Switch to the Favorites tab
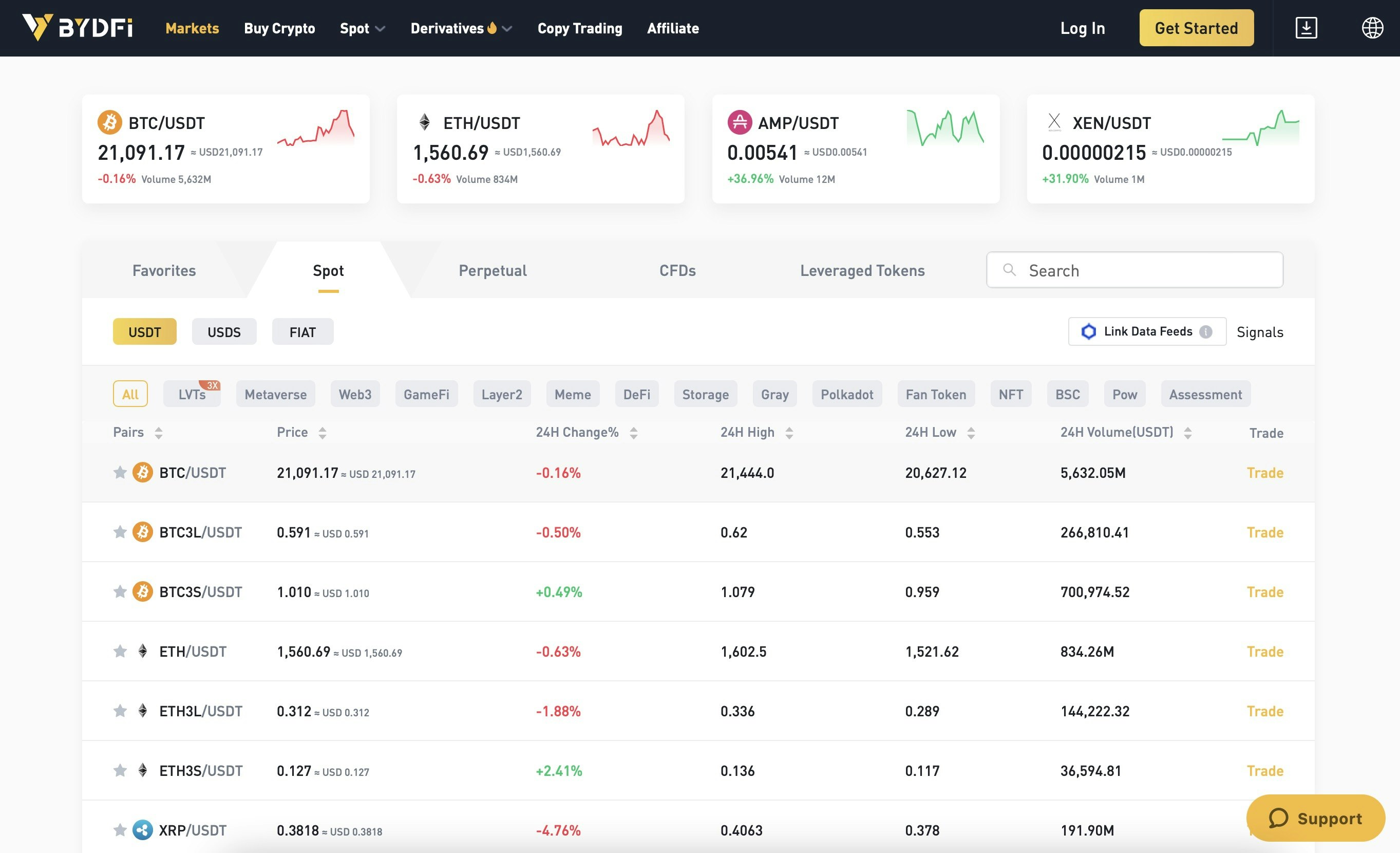 (164, 270)
